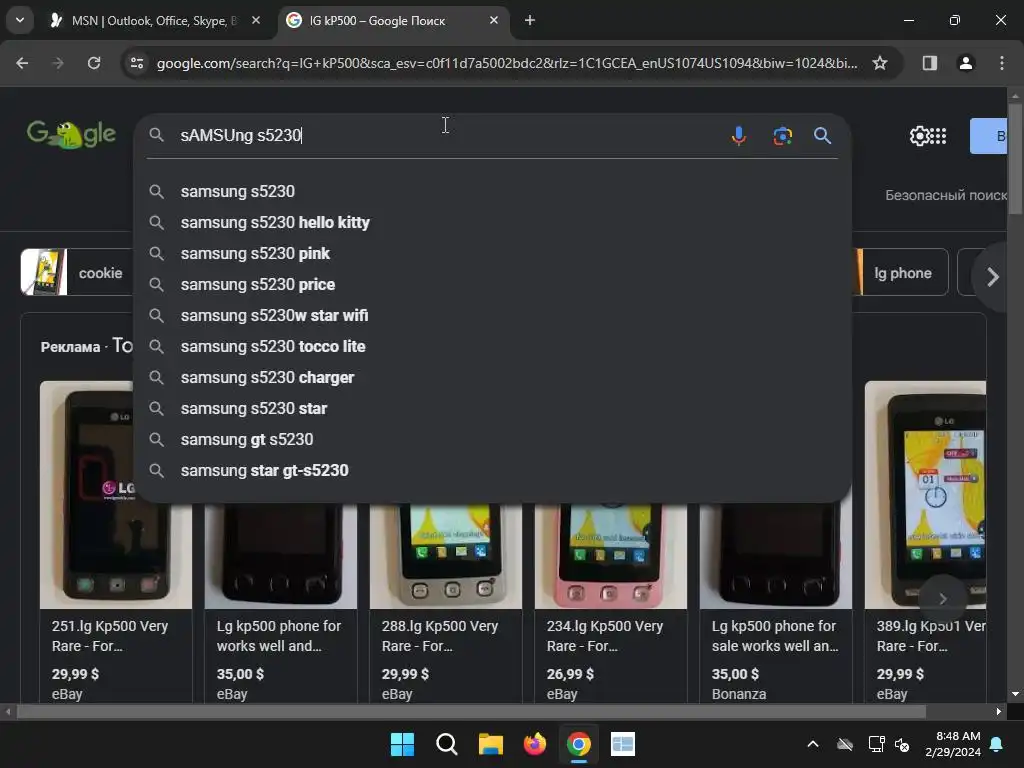
Task: Open the notification bell
Action: 997,744
